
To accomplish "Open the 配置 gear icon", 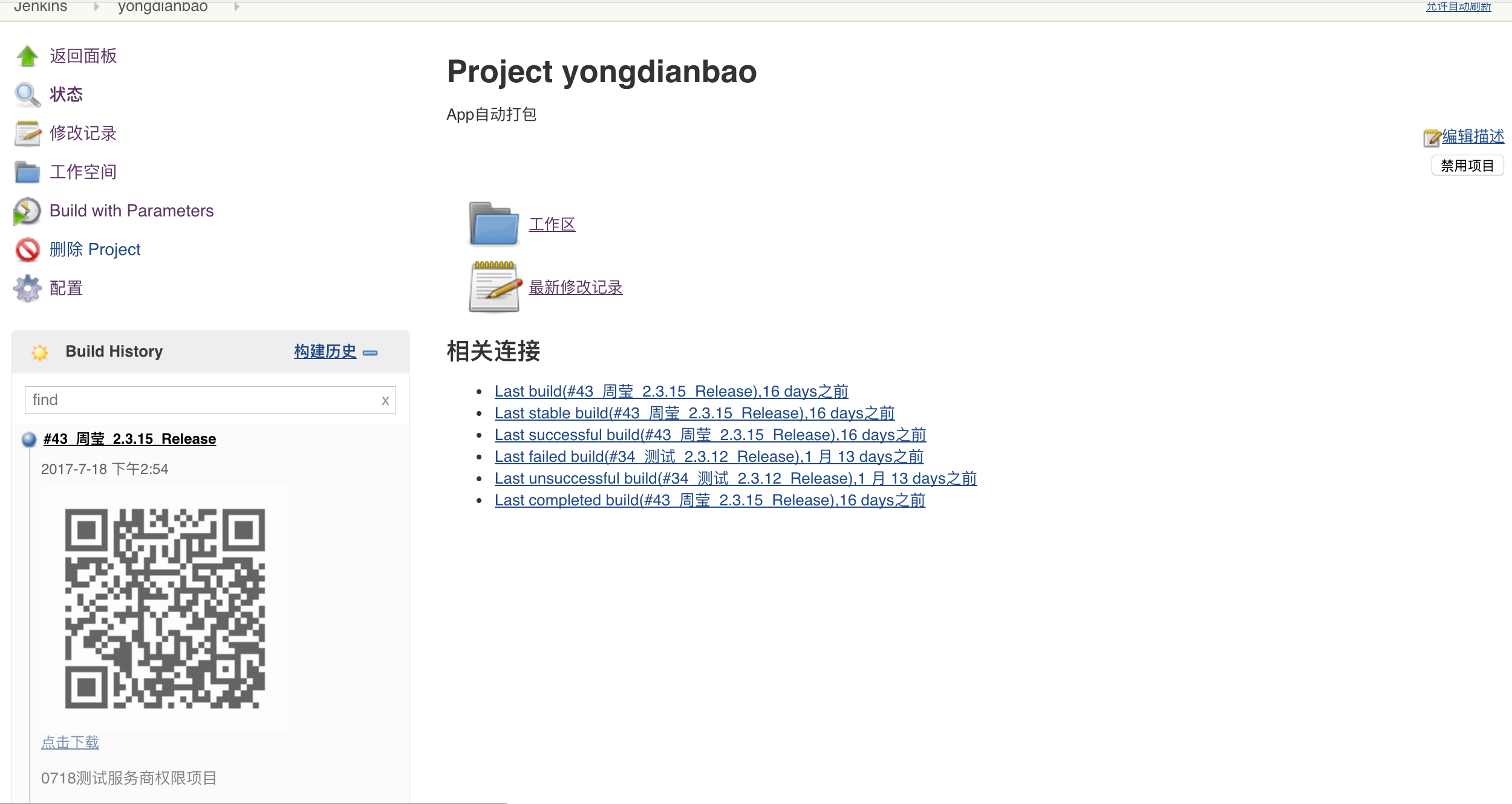I will pyautogui.click(x=27, y=288).
